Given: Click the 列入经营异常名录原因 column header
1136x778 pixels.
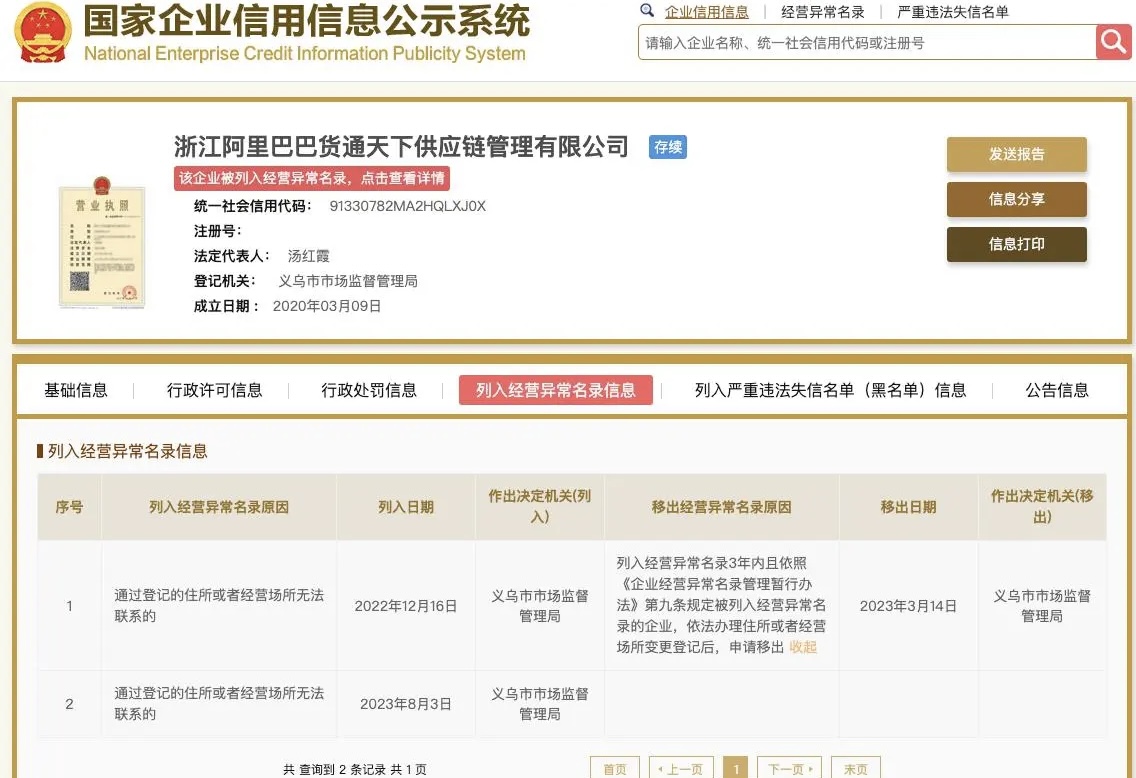Looking at the screenshot, I should (x=219, y=507).
